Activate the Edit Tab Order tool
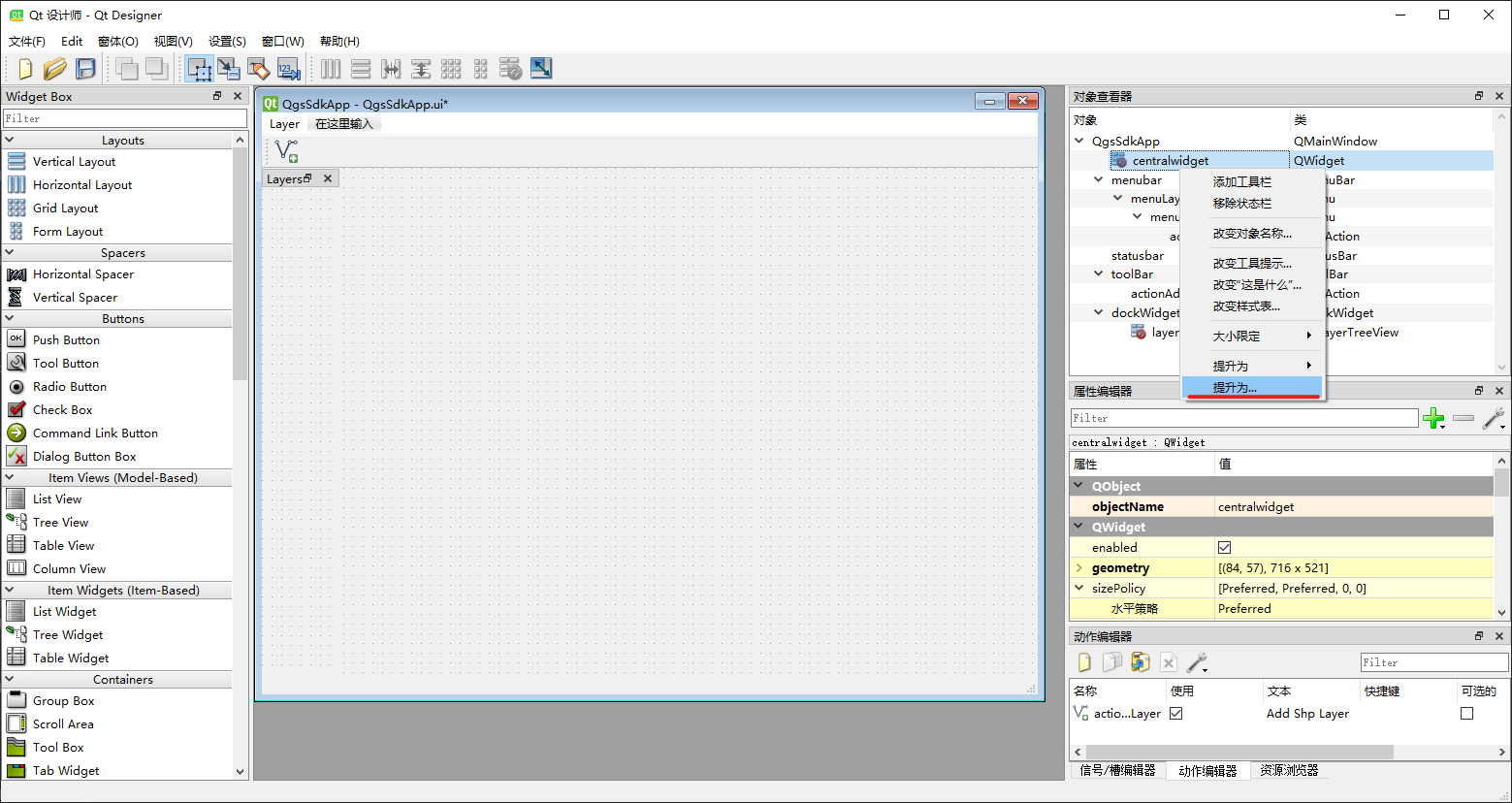 pos(289,69)
